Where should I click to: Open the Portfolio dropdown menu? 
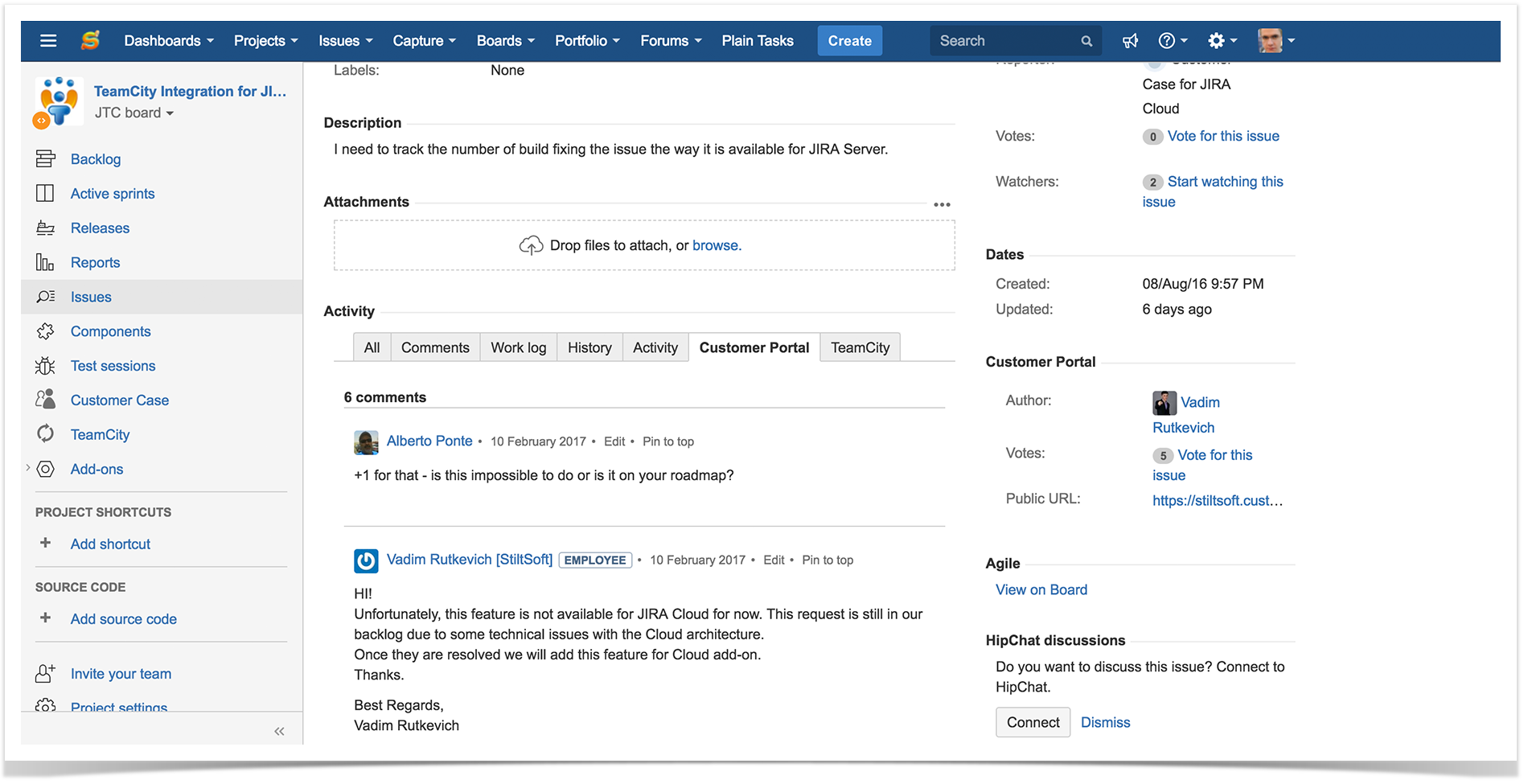(x=587, y=41)
